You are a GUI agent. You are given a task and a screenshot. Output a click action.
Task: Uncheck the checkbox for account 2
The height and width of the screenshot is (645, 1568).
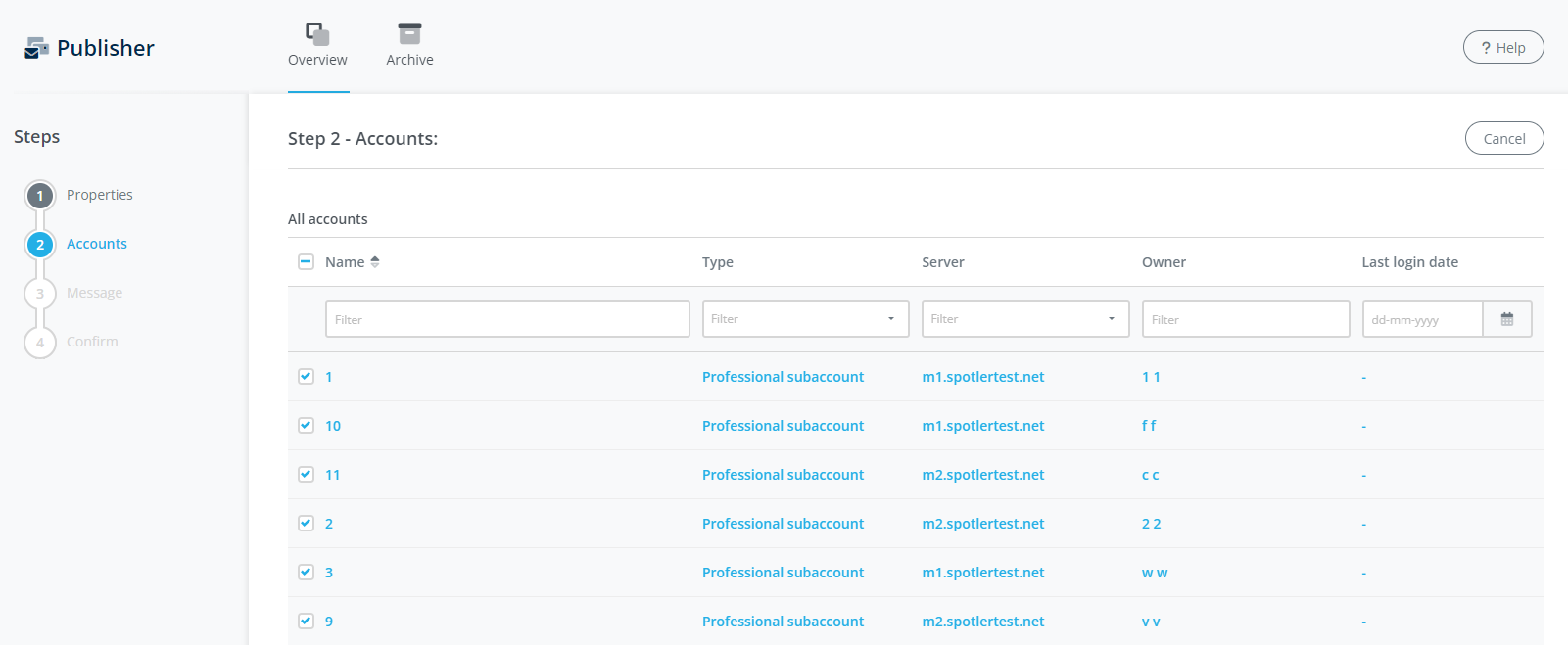306,523
